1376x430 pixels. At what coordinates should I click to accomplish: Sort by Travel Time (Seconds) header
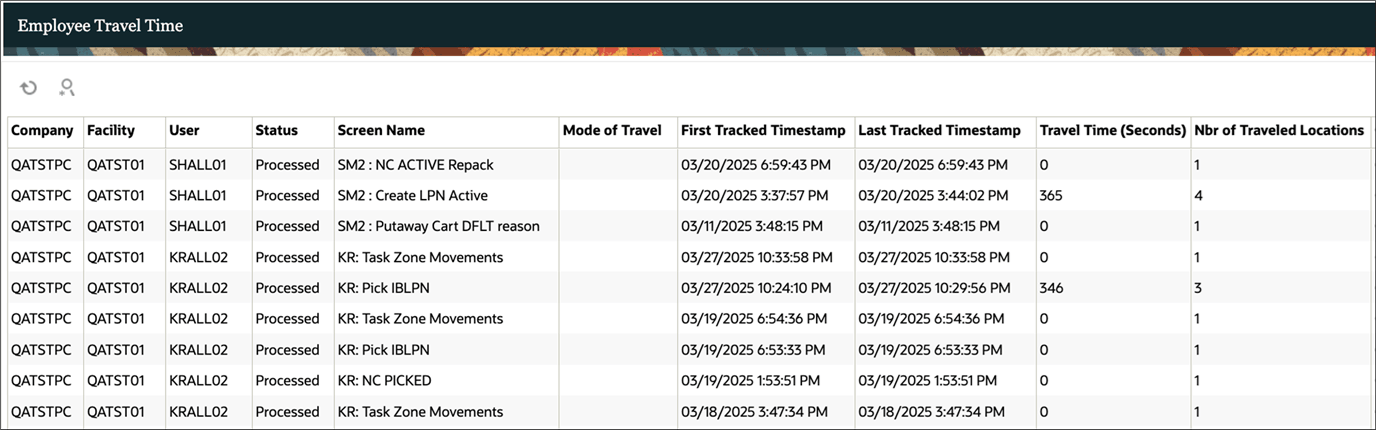pyautogui.click(x=1112, y=131)
